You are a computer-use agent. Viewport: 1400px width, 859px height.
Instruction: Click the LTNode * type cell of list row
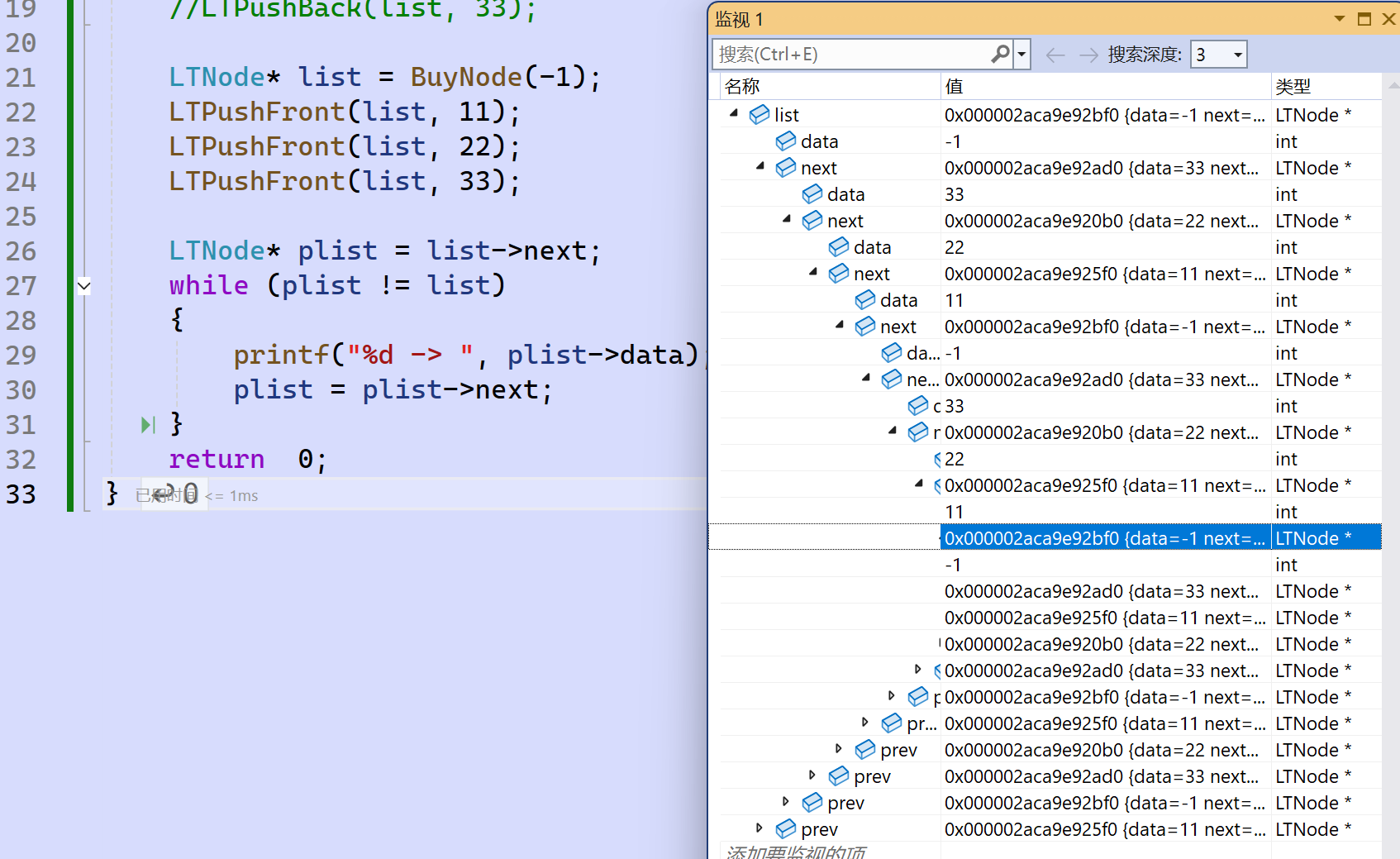(x=1326, y=115)
